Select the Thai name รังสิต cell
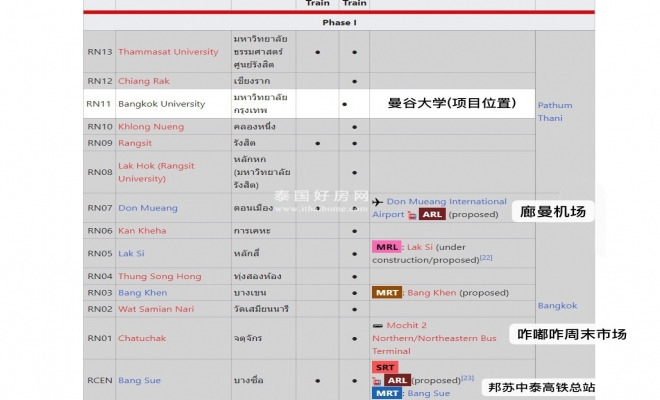 coord(263,143)
